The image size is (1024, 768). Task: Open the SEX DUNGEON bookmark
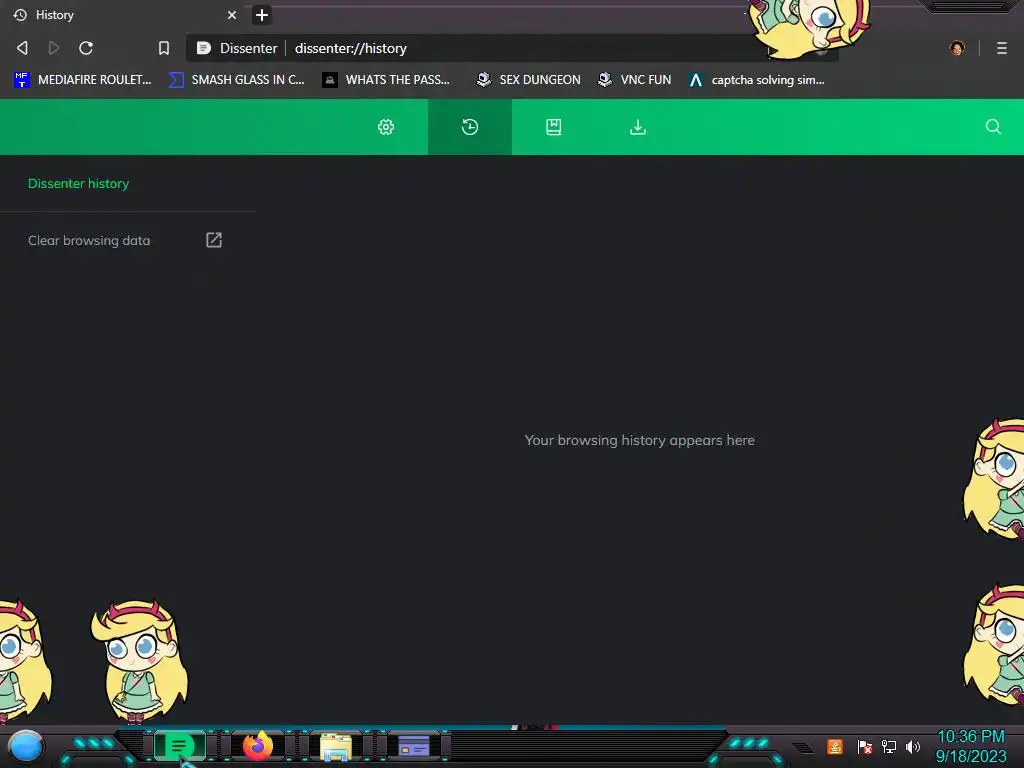point(528,80)
